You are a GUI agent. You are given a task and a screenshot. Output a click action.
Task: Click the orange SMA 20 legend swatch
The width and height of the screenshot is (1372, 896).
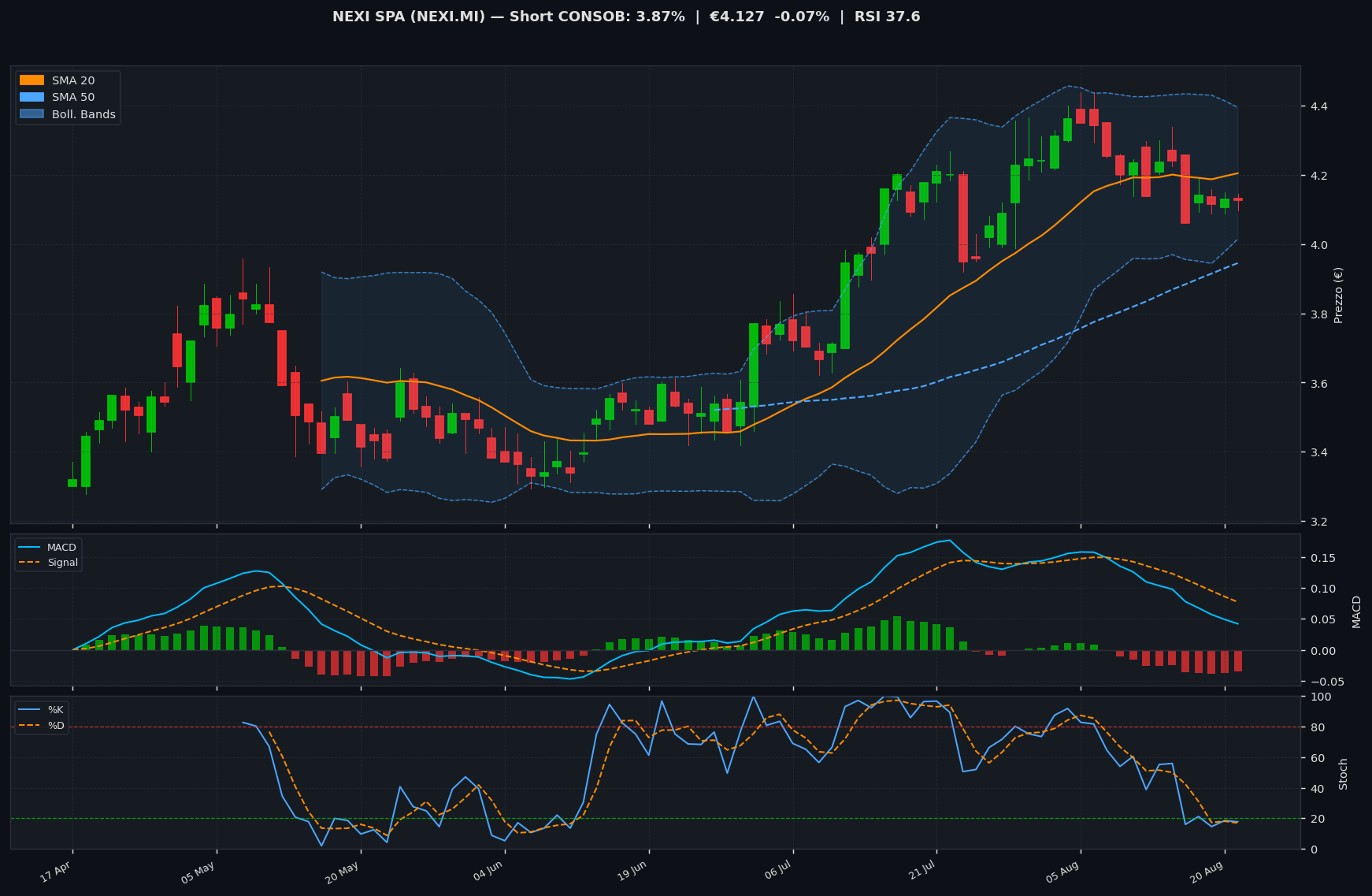click(x=32, y=80)
